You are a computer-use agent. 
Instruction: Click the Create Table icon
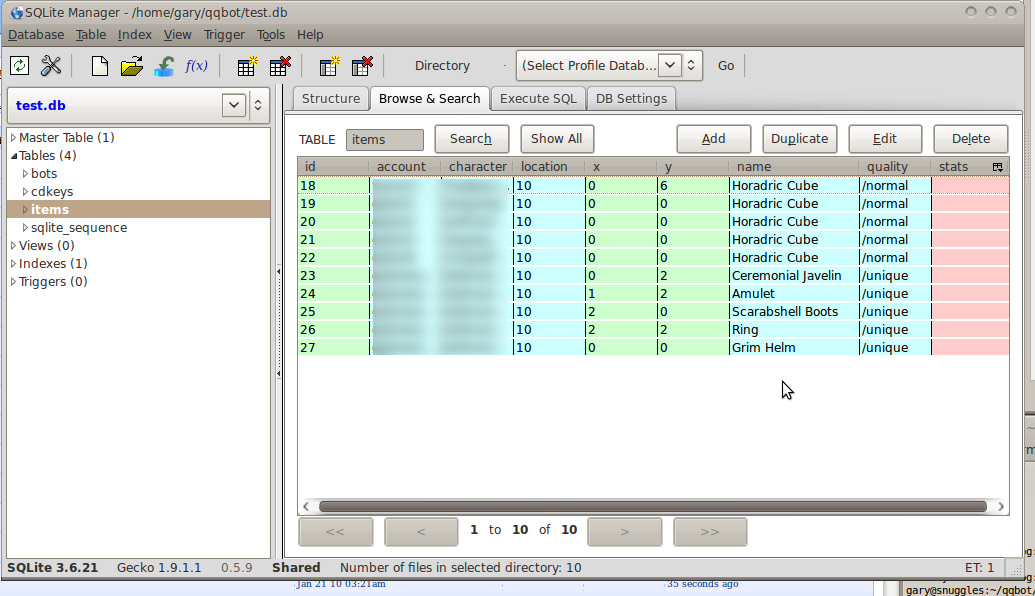tap(247, 66)
